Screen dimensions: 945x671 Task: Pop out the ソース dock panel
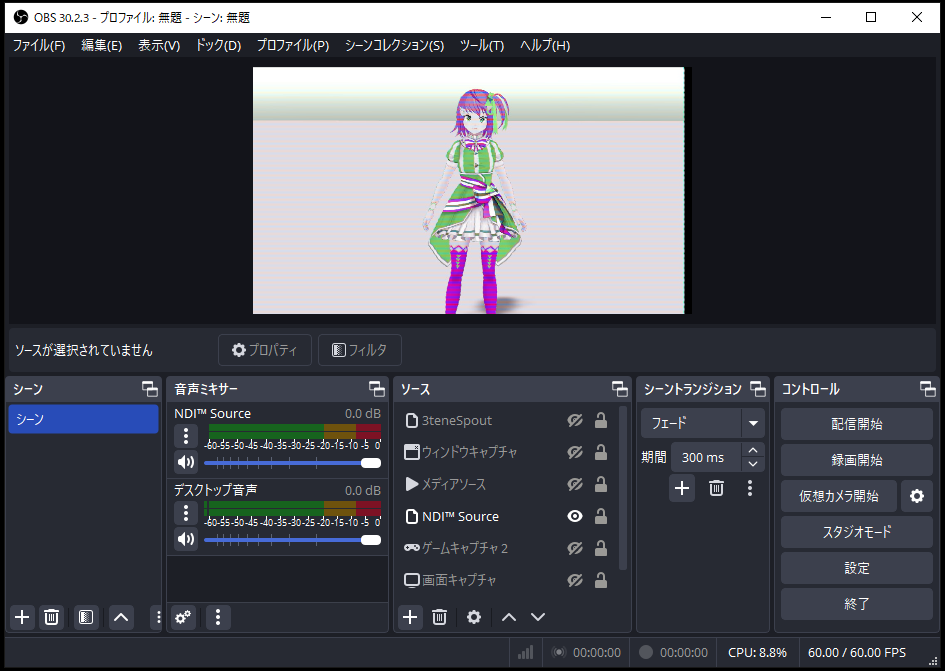pos(620,389)
